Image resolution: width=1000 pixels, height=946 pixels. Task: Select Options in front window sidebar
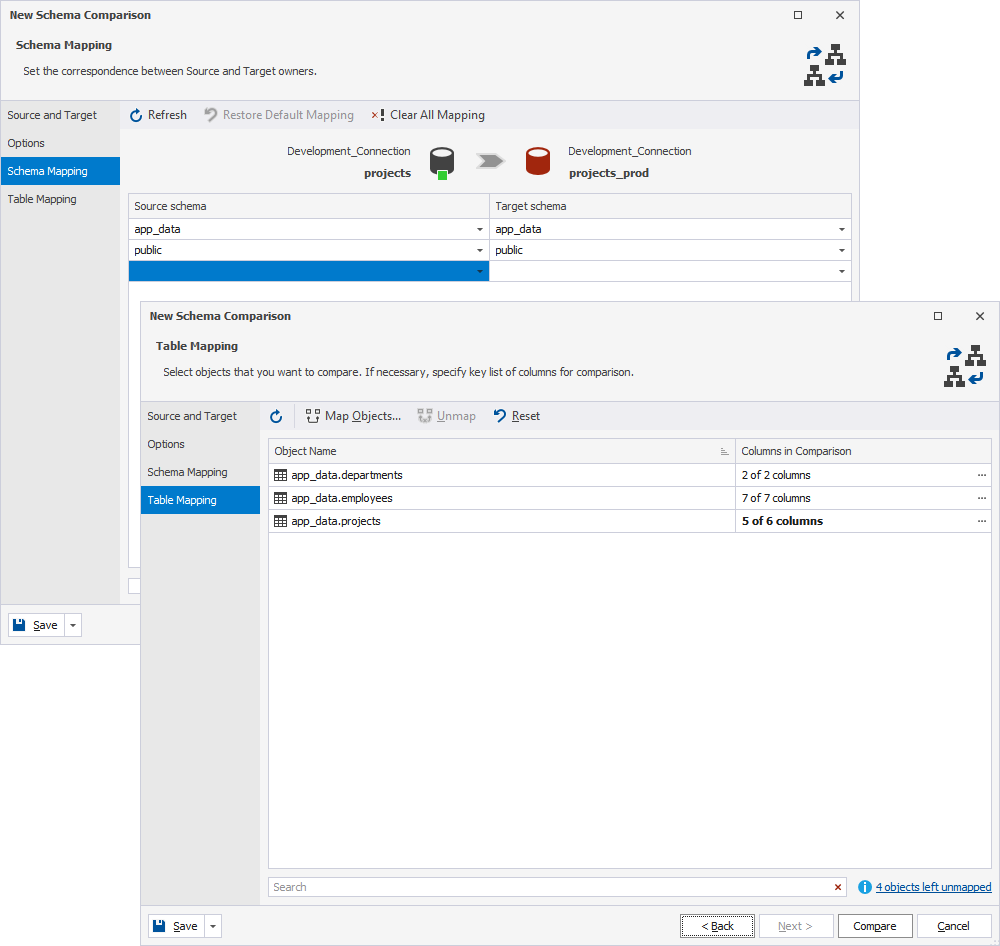point(200,444)
